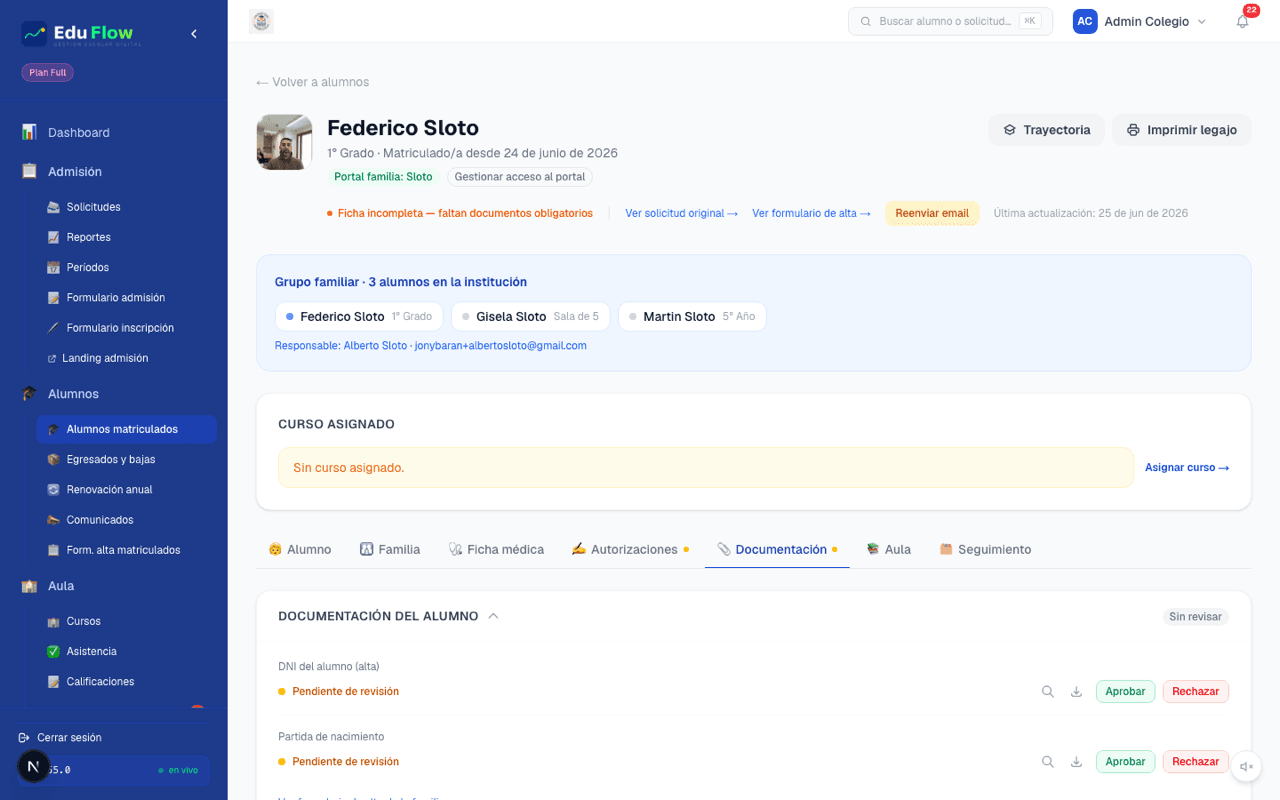The width and height of the screenshot is (1280, 800).
Task: Download the DNI del alumno document
Action: tap(1076, 691)
